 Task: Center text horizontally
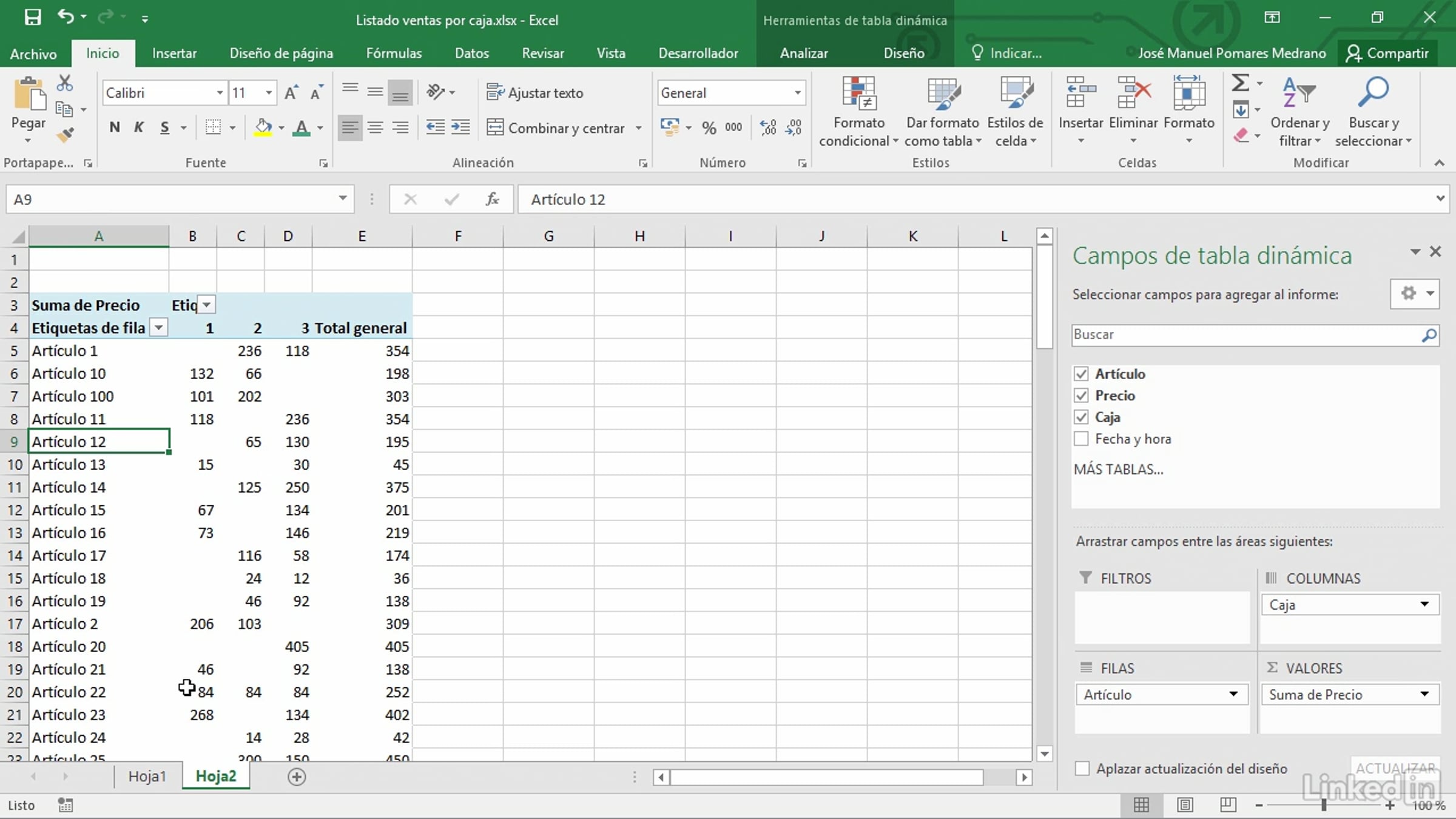375,127
